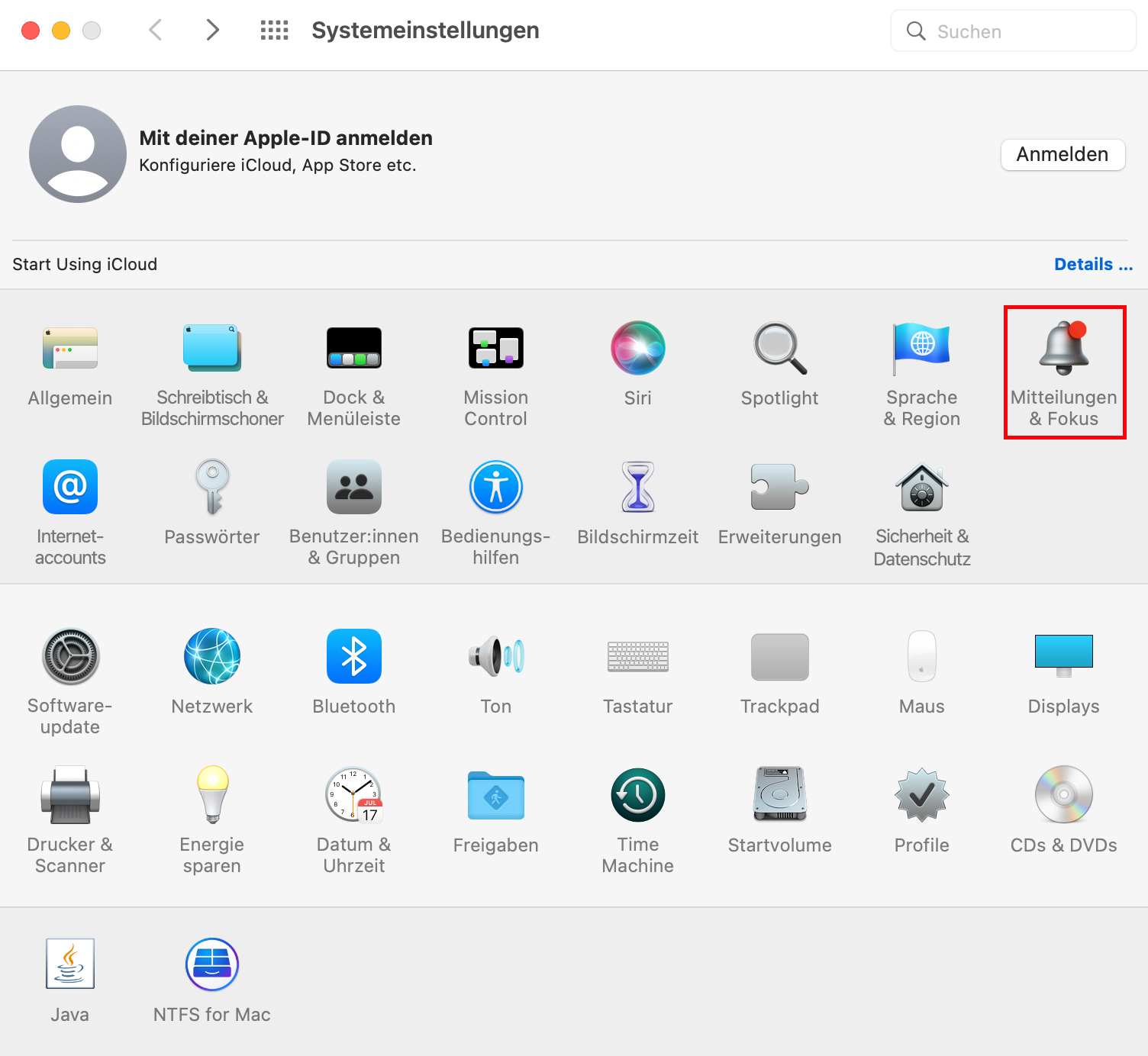Viewport: 1148px width, 1056px height.
Task: Click the back navigation arrow
Action: coord(155,30)
